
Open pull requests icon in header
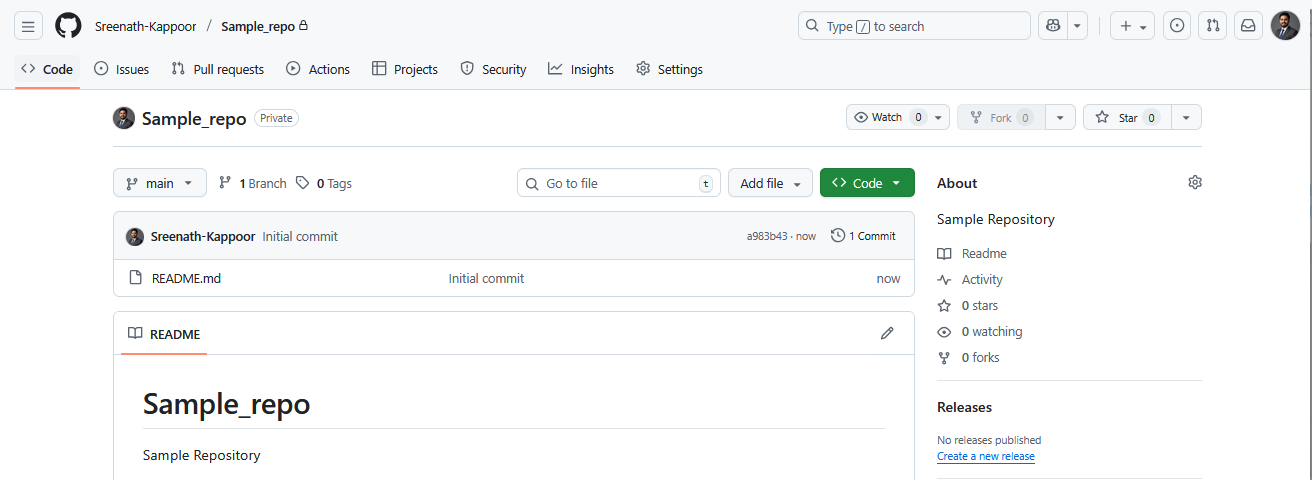(1213, 26)
